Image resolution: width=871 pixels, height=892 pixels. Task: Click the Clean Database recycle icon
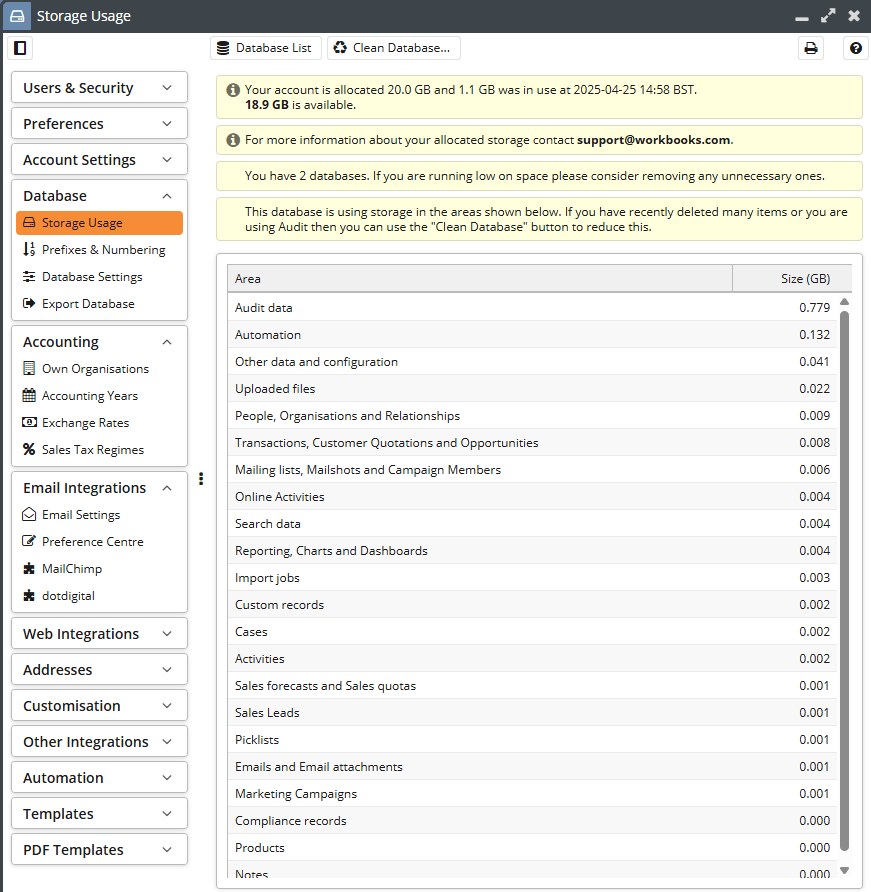click(340, 48)
